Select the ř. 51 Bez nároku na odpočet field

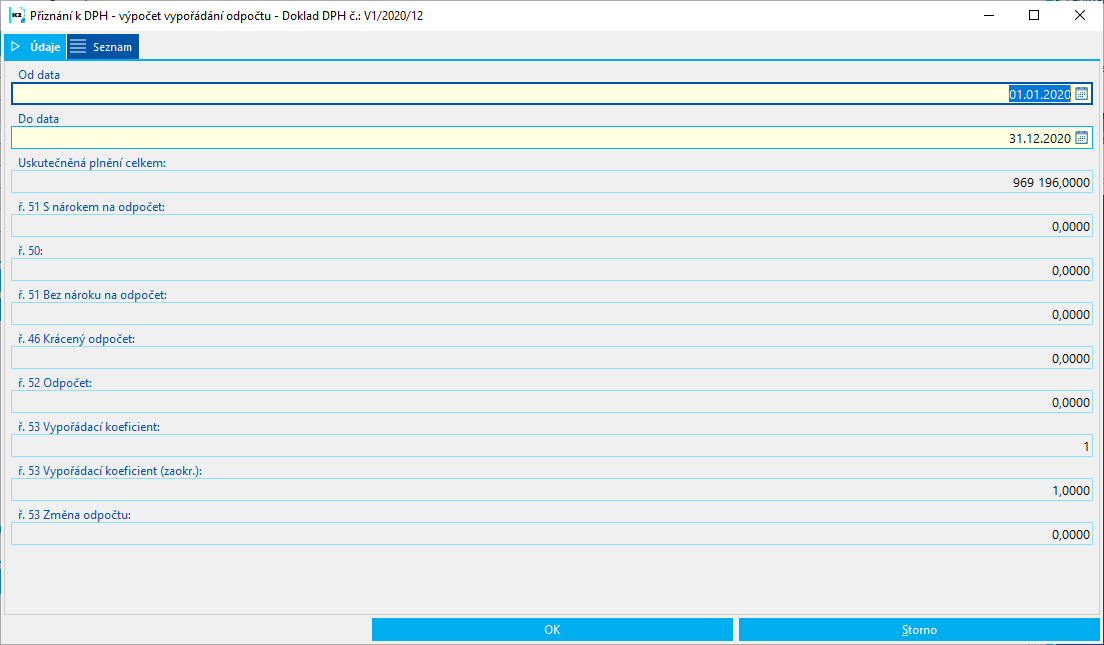[x=552, y=314]
